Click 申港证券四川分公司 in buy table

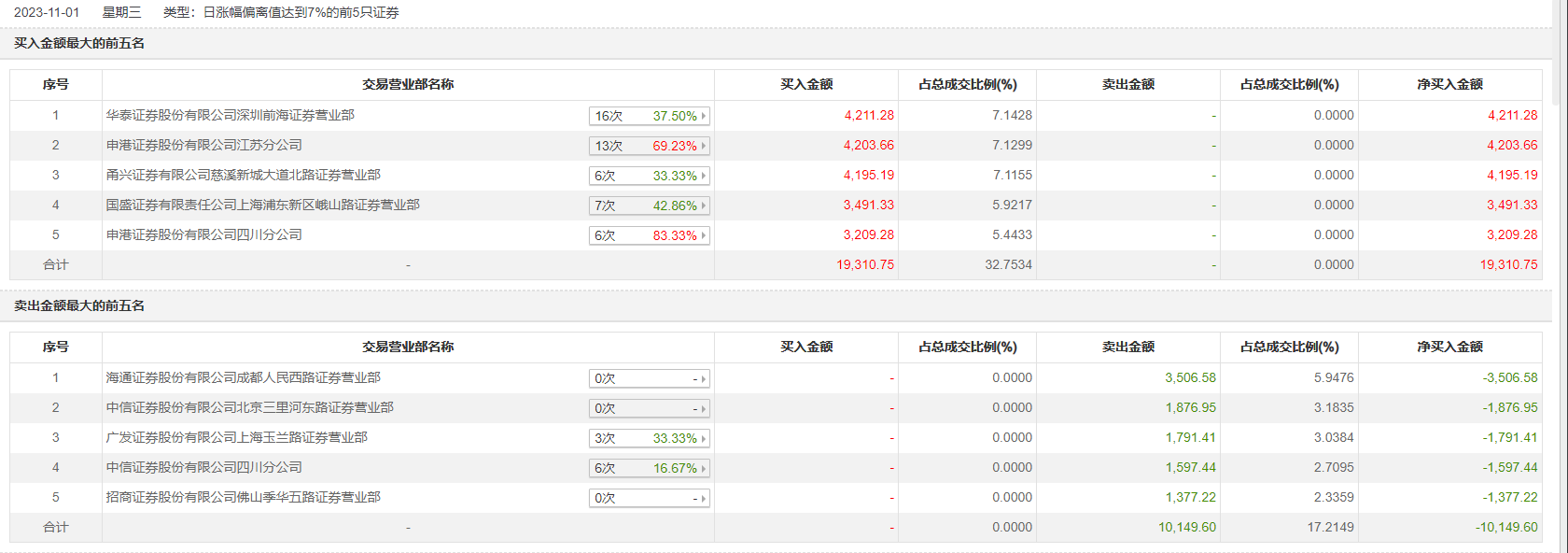click(x=203, y=235)
